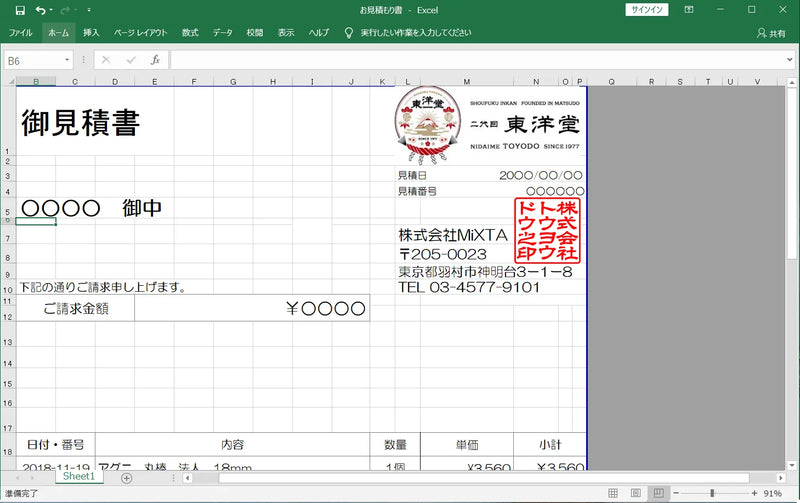The height and width of the screenshot is (503, 800).
Task: Switch to Page Layout view icon
Action: (636, 493)
